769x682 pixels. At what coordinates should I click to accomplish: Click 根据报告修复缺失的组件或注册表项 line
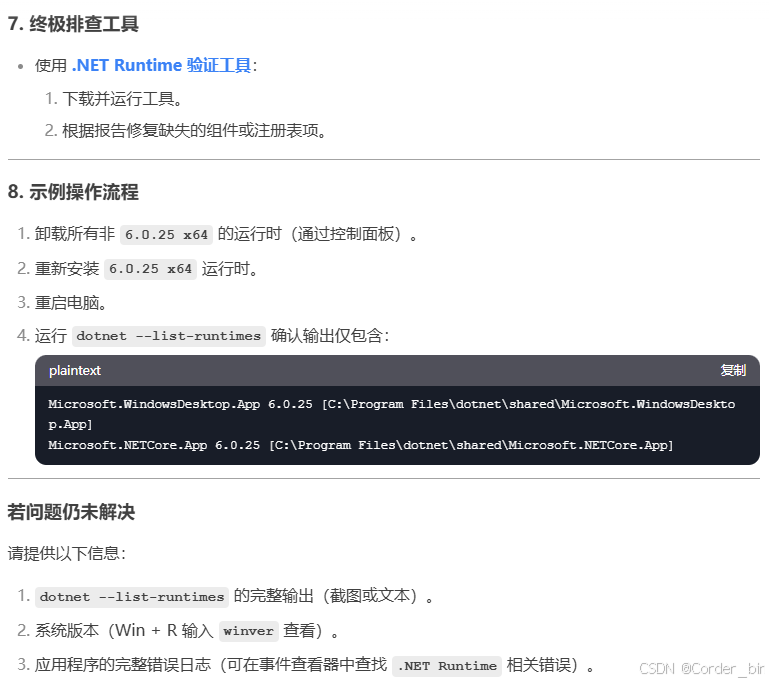point(194,130)
